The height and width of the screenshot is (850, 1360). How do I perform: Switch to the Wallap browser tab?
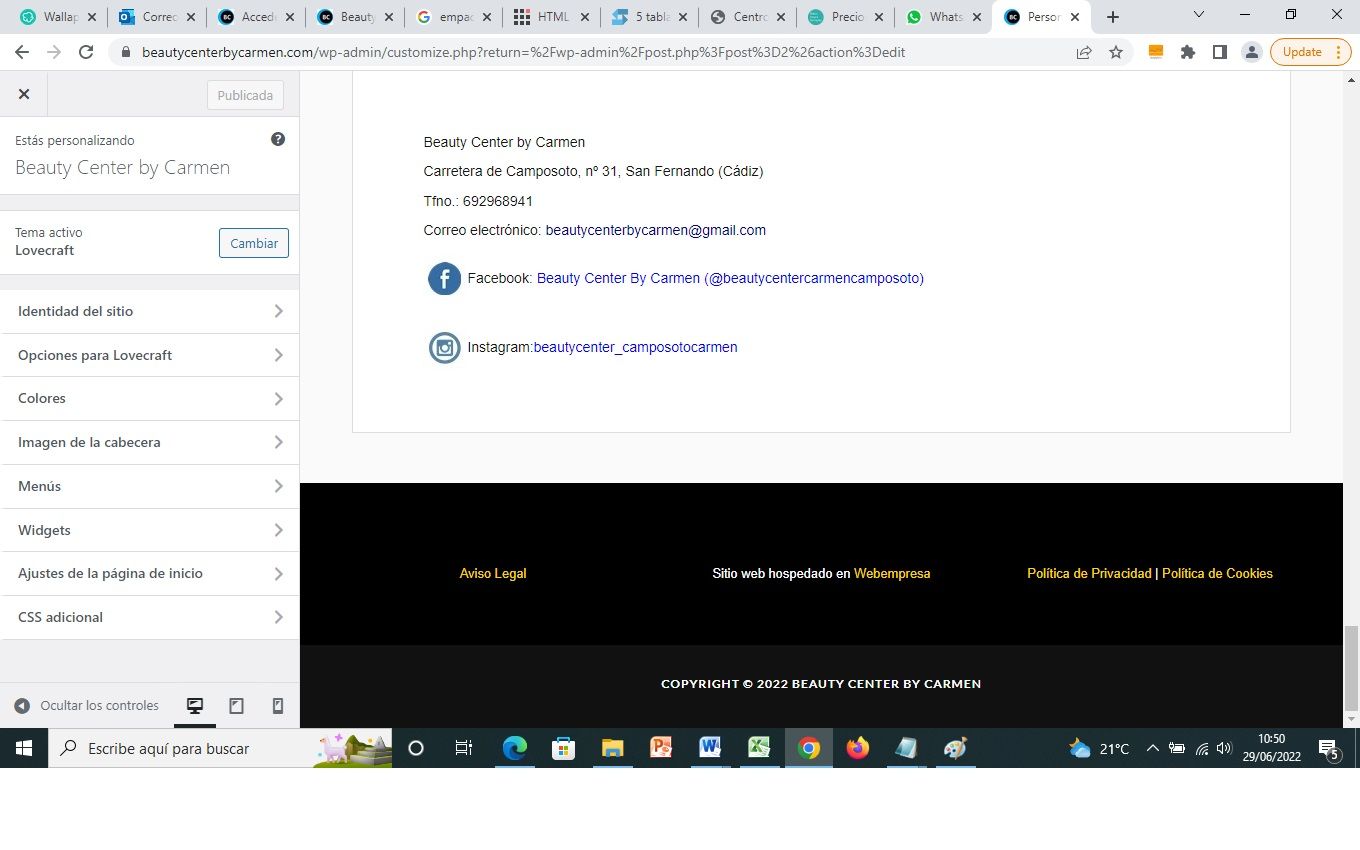tap(60, 17)
